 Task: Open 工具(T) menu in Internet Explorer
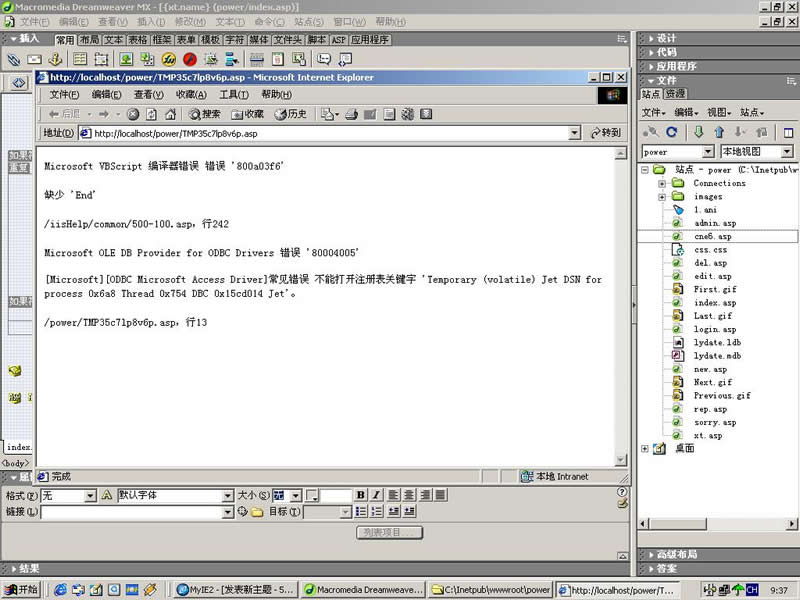[x=234, y=94]
